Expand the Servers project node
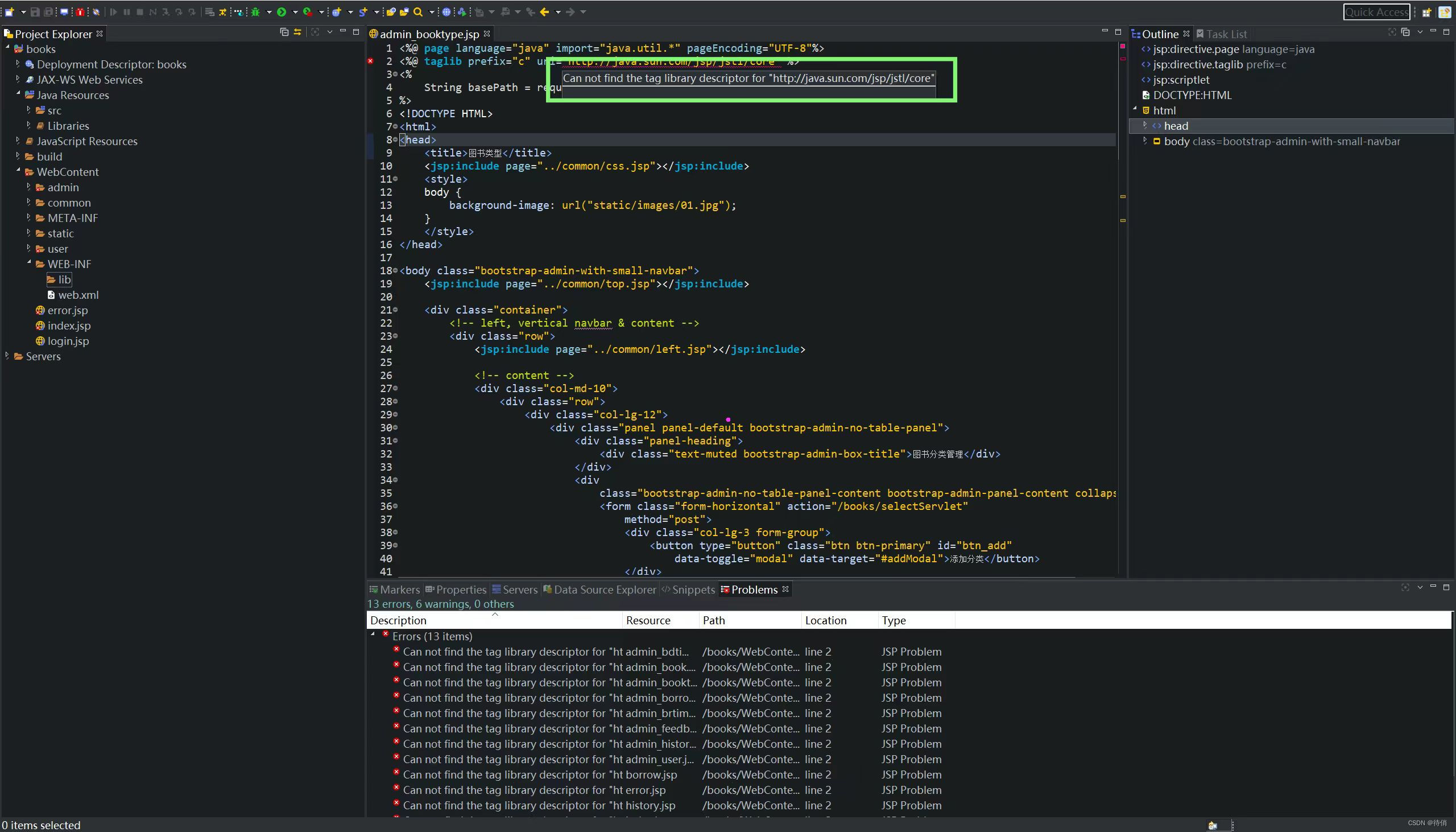The height and width of the screenshot is (832, 1456). click(x=7, y=356)
